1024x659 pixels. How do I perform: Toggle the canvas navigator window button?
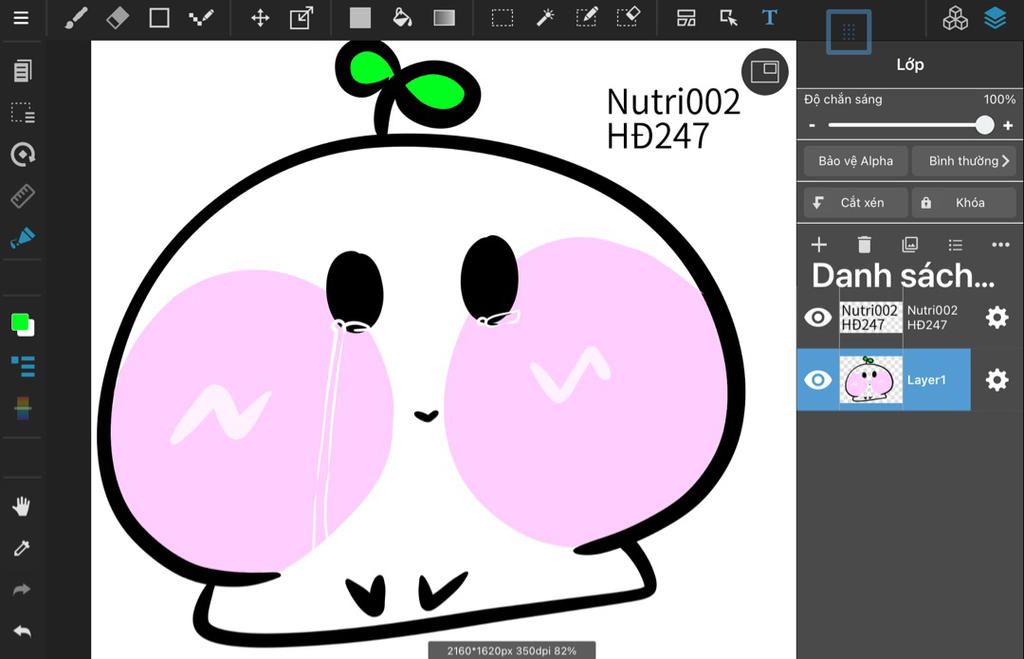click(765, 71)
